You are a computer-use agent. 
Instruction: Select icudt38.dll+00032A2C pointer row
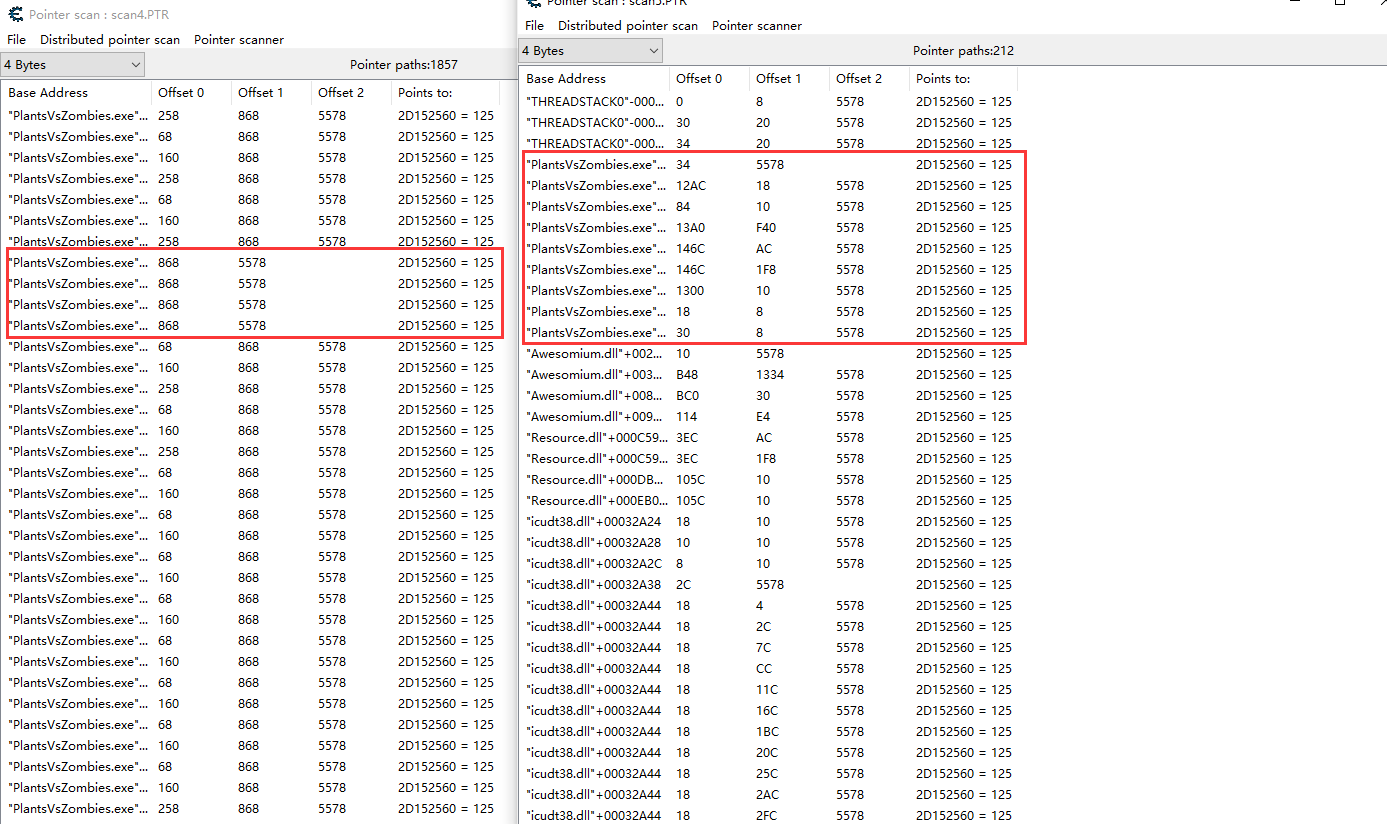pos(595,564)
